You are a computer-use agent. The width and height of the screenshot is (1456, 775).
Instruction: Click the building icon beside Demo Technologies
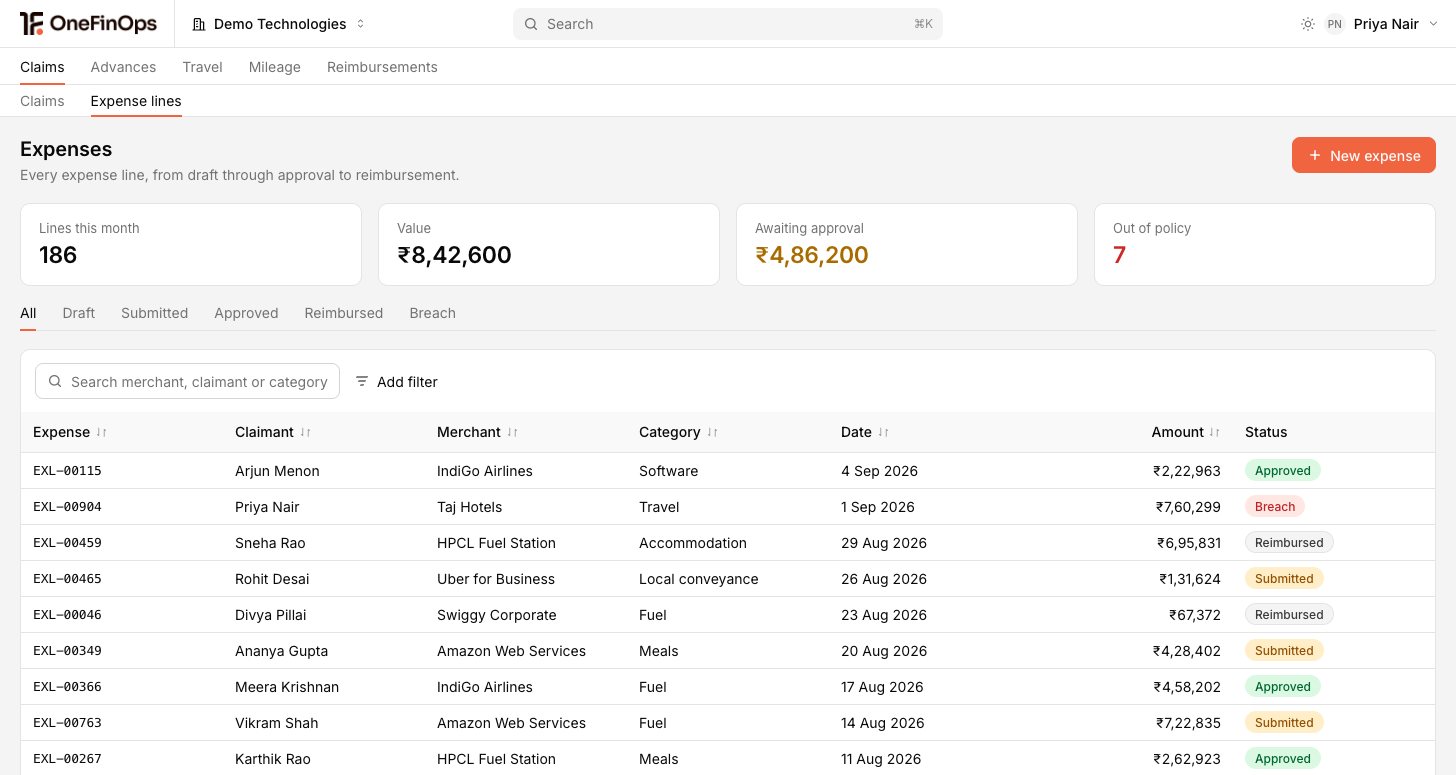coord(199,24)
